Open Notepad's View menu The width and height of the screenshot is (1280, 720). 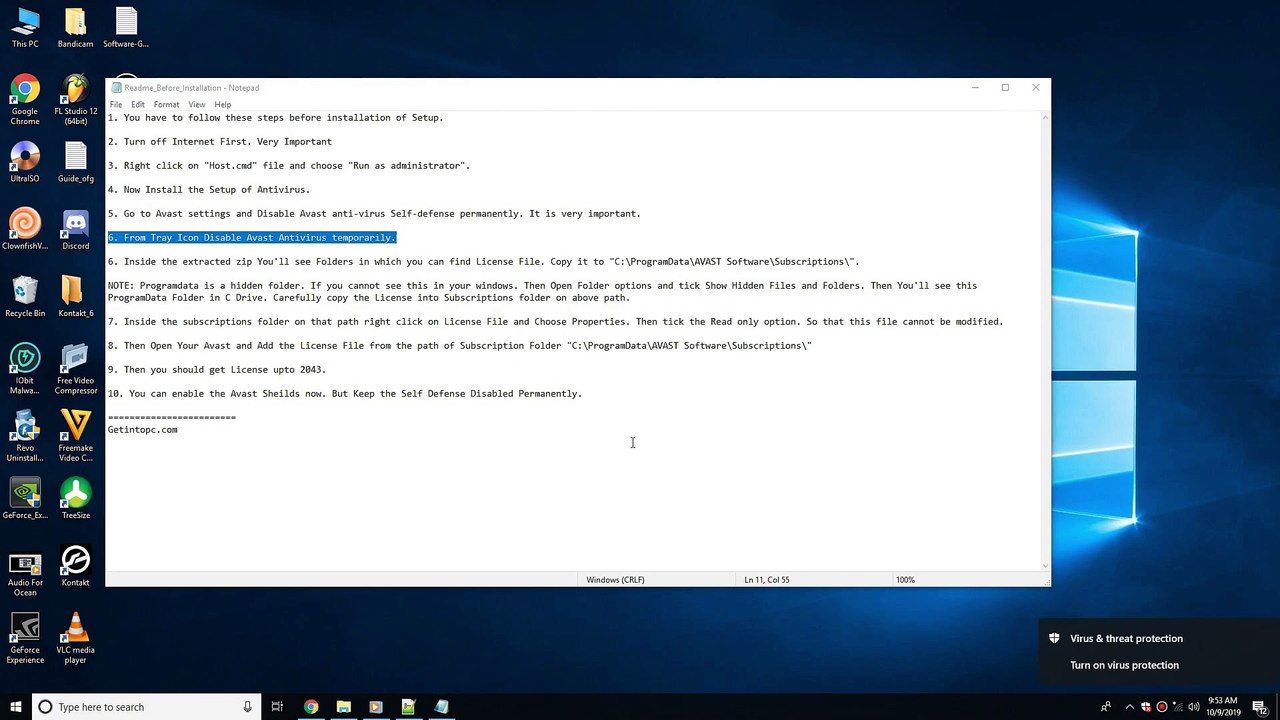coord(197,105)
